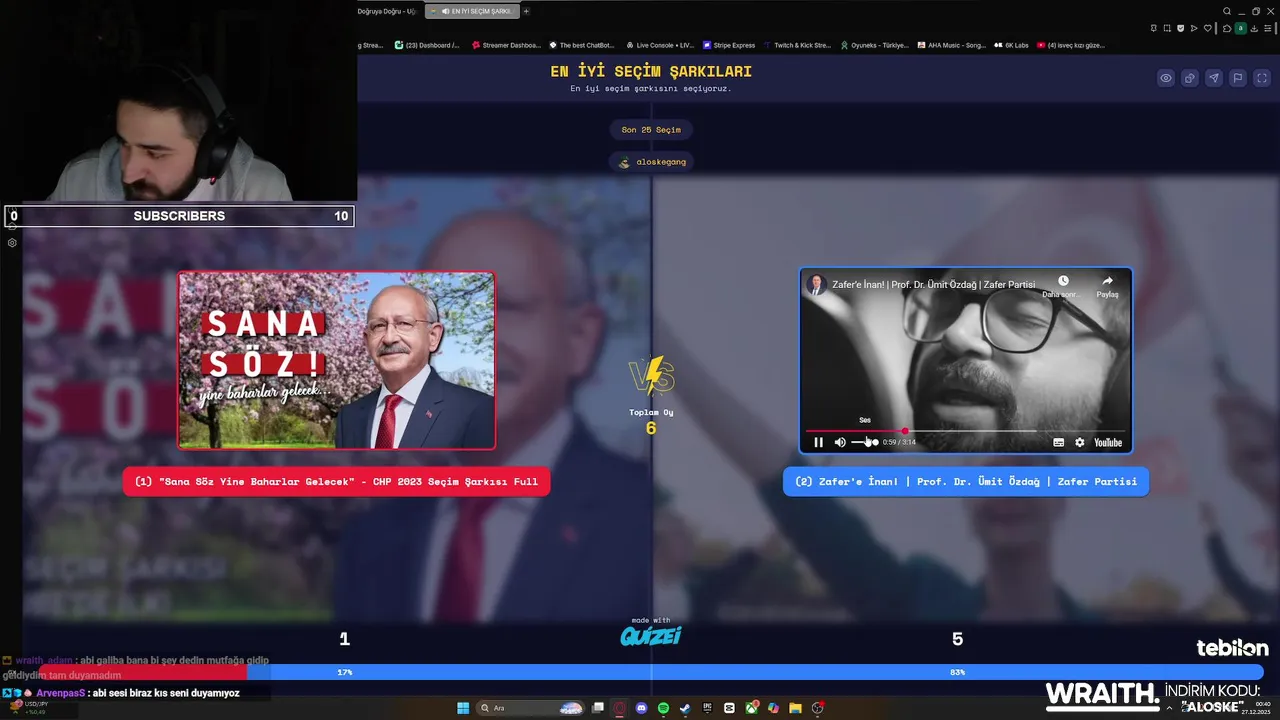Screen dimensions: 1280x720
Task: Open the Windows Start menu
Action: [463, 708]
